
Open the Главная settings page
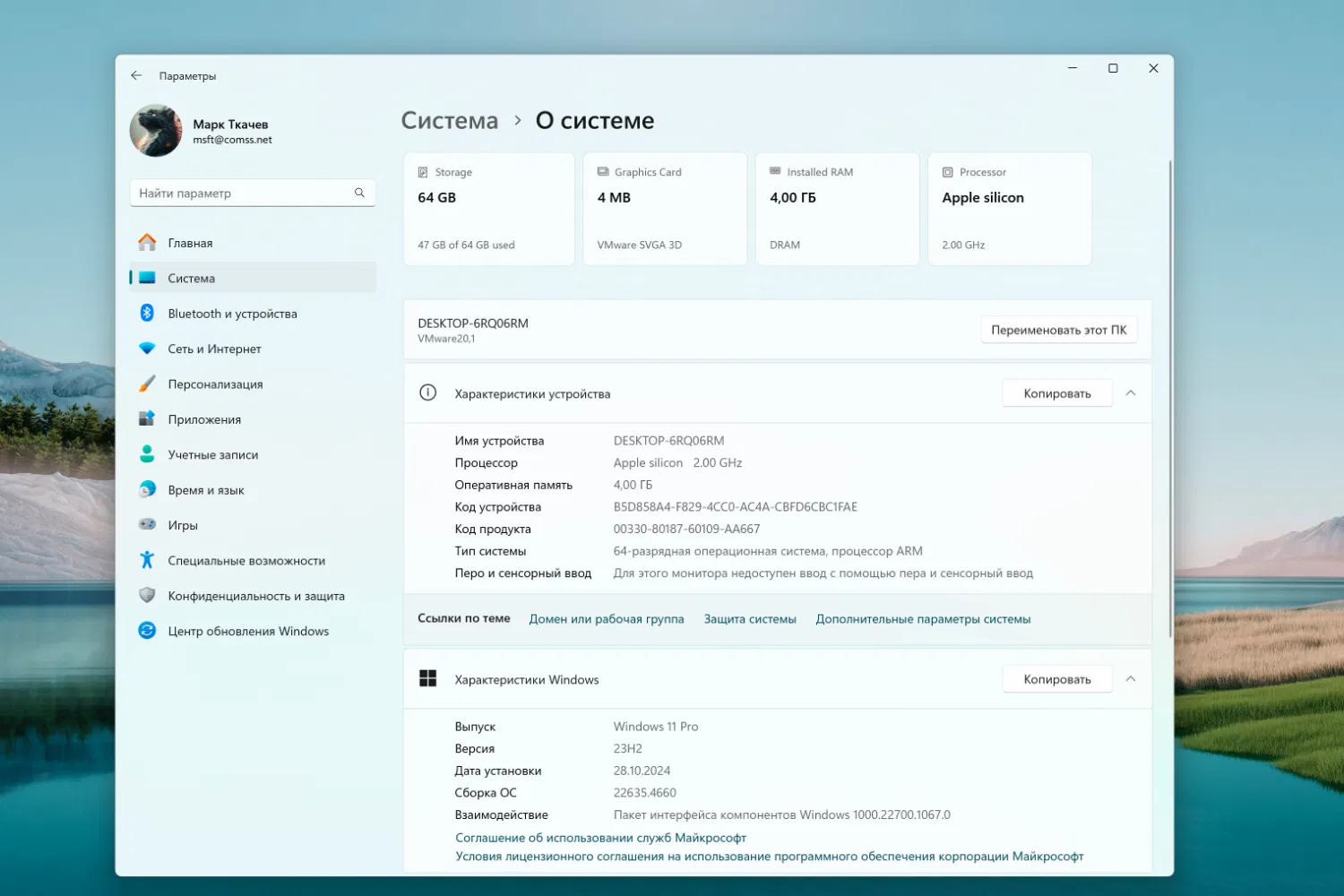pyautogui.click(x=253, y=243)
